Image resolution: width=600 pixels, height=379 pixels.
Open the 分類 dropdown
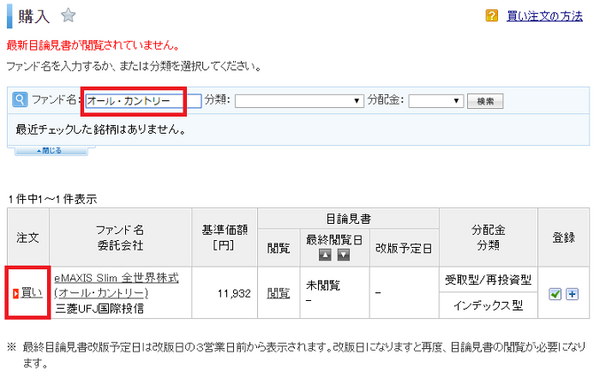coord(299,101)
